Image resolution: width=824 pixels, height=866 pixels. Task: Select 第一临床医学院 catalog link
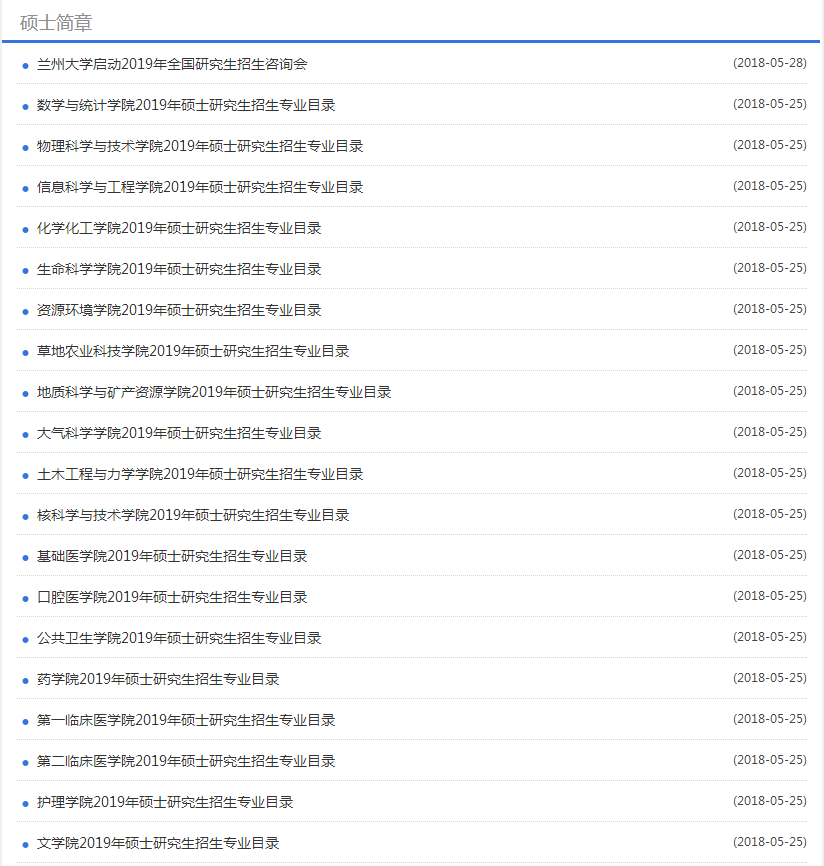point(186,720)
